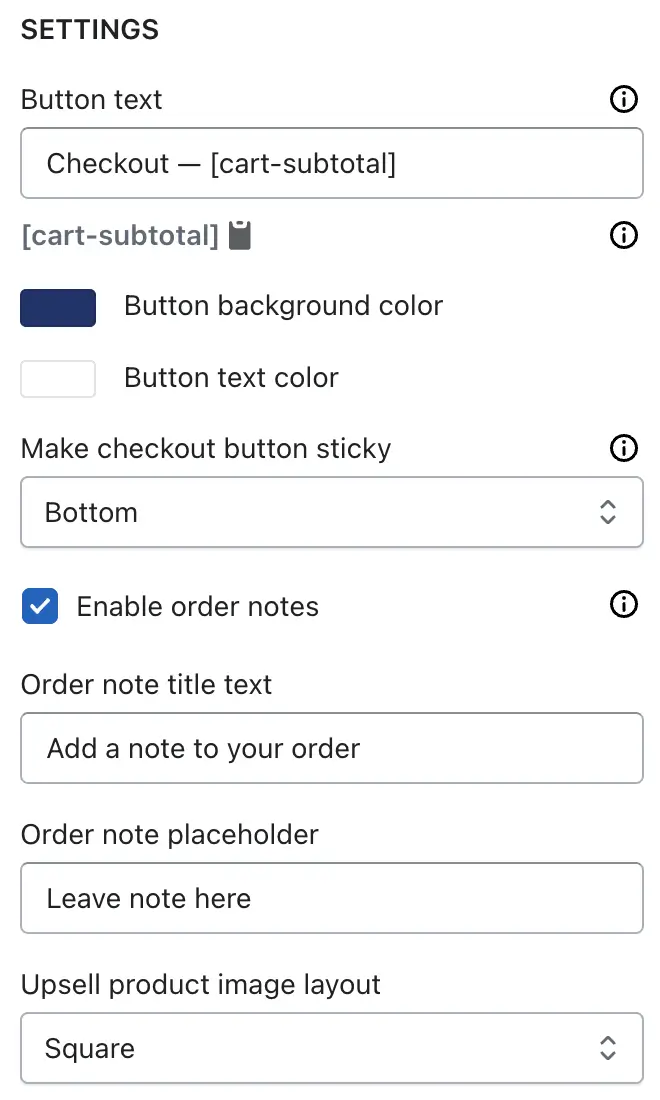This screenshot has height=1100, width=660.
Task: Click the [cart-subtotal] variable link
Action: pyautogui.click(x=120, y=236)
